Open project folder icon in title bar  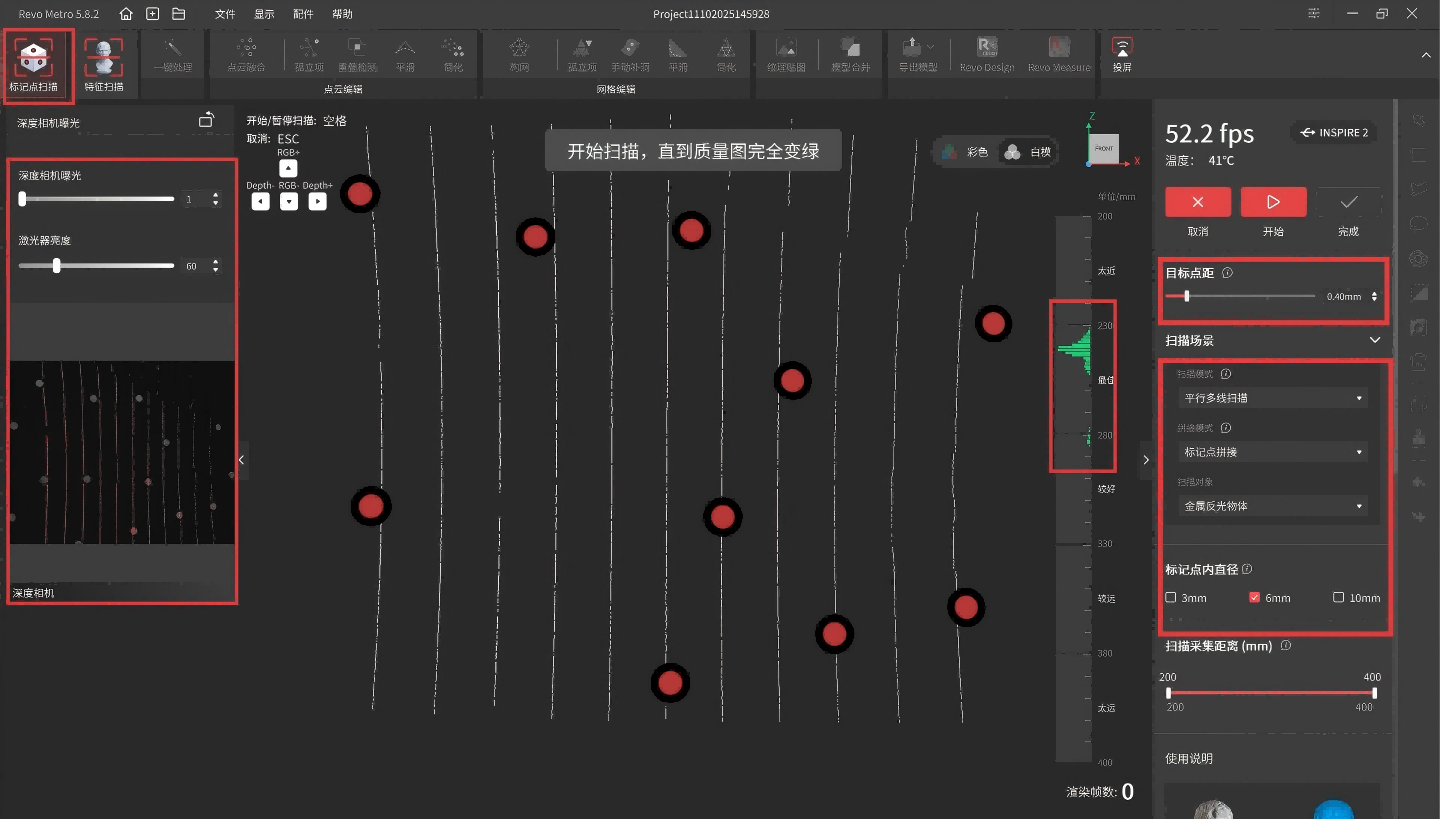[x=179, y=14]
